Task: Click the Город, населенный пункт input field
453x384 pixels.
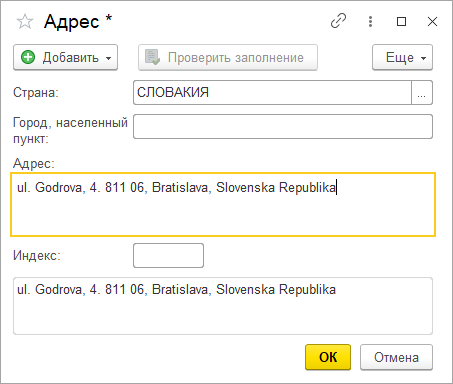Action: tap(283, 127)
